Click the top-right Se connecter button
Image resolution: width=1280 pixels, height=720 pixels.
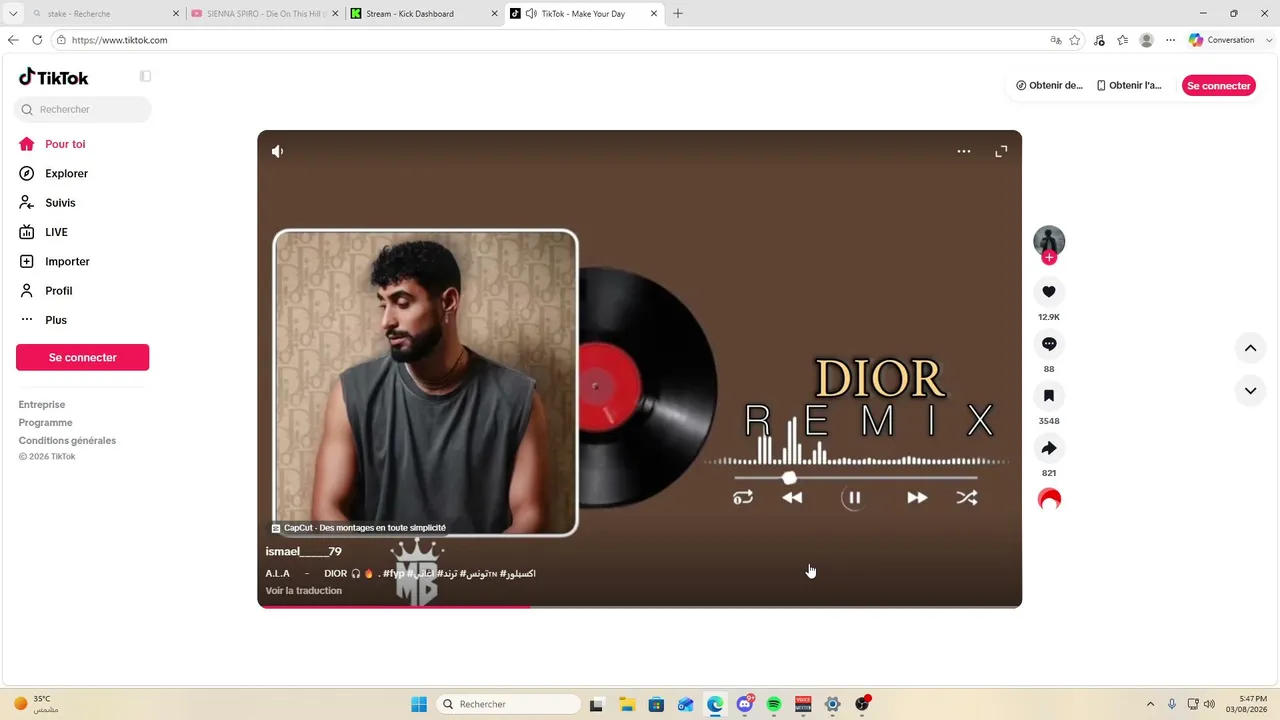pos(1219,86)
